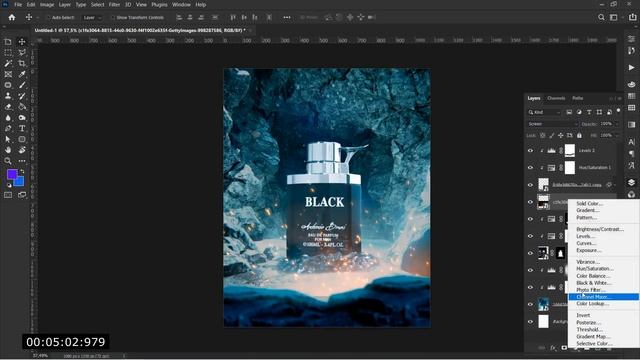Select the Zoom tool
Image resolution: width=640 pixels, height=360 pixels.
[x=8, y=161]
